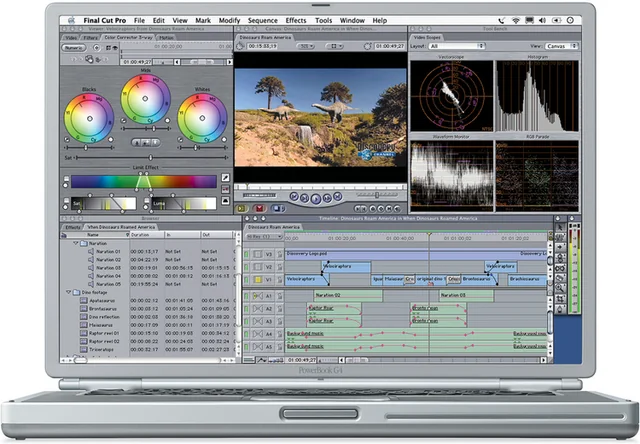Open the Apple menu icon

tap(72, 20)
